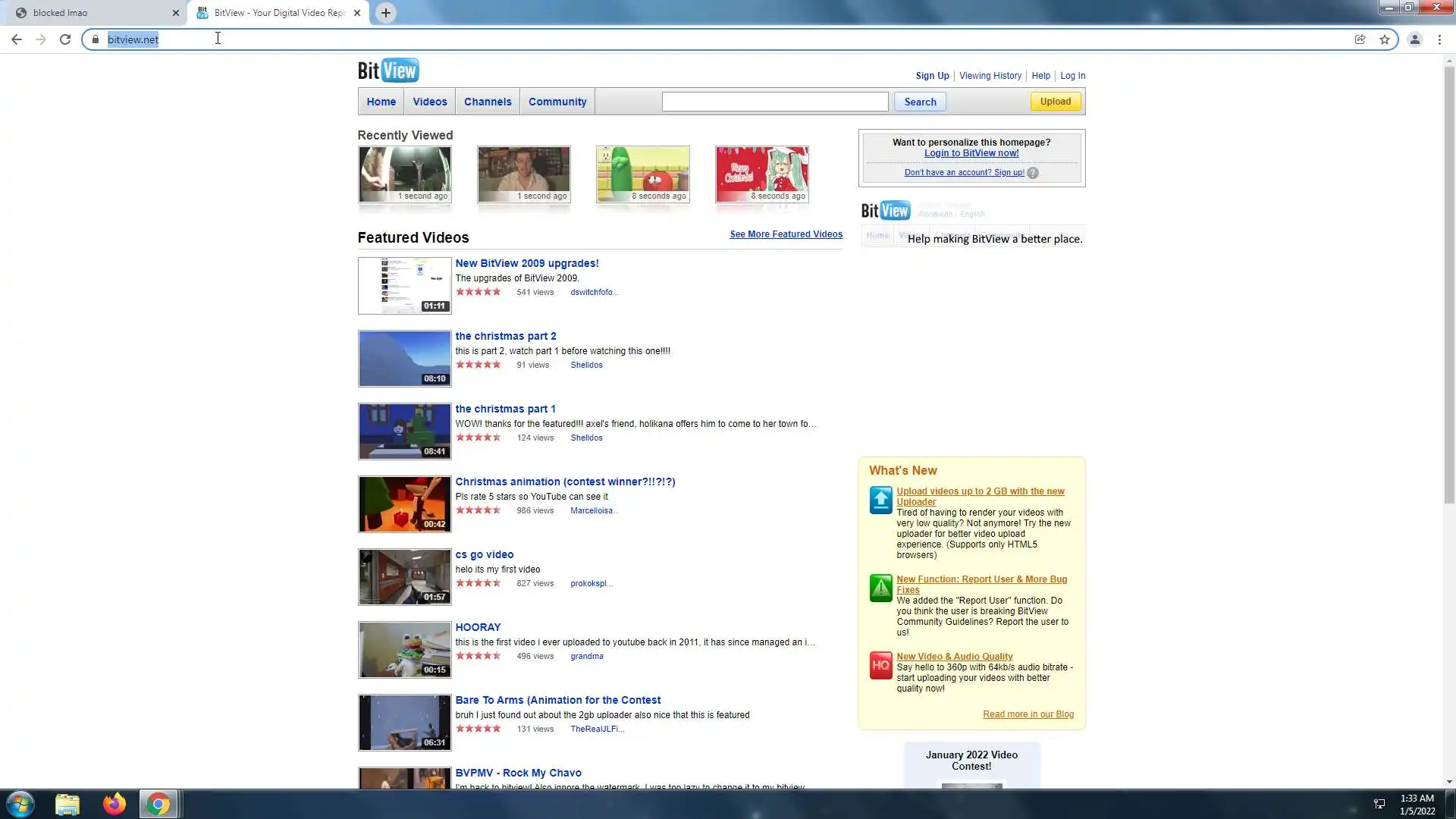Open the 'cs go video' thumbnail
The image size is (1456, 819).
tap(404, 577)
